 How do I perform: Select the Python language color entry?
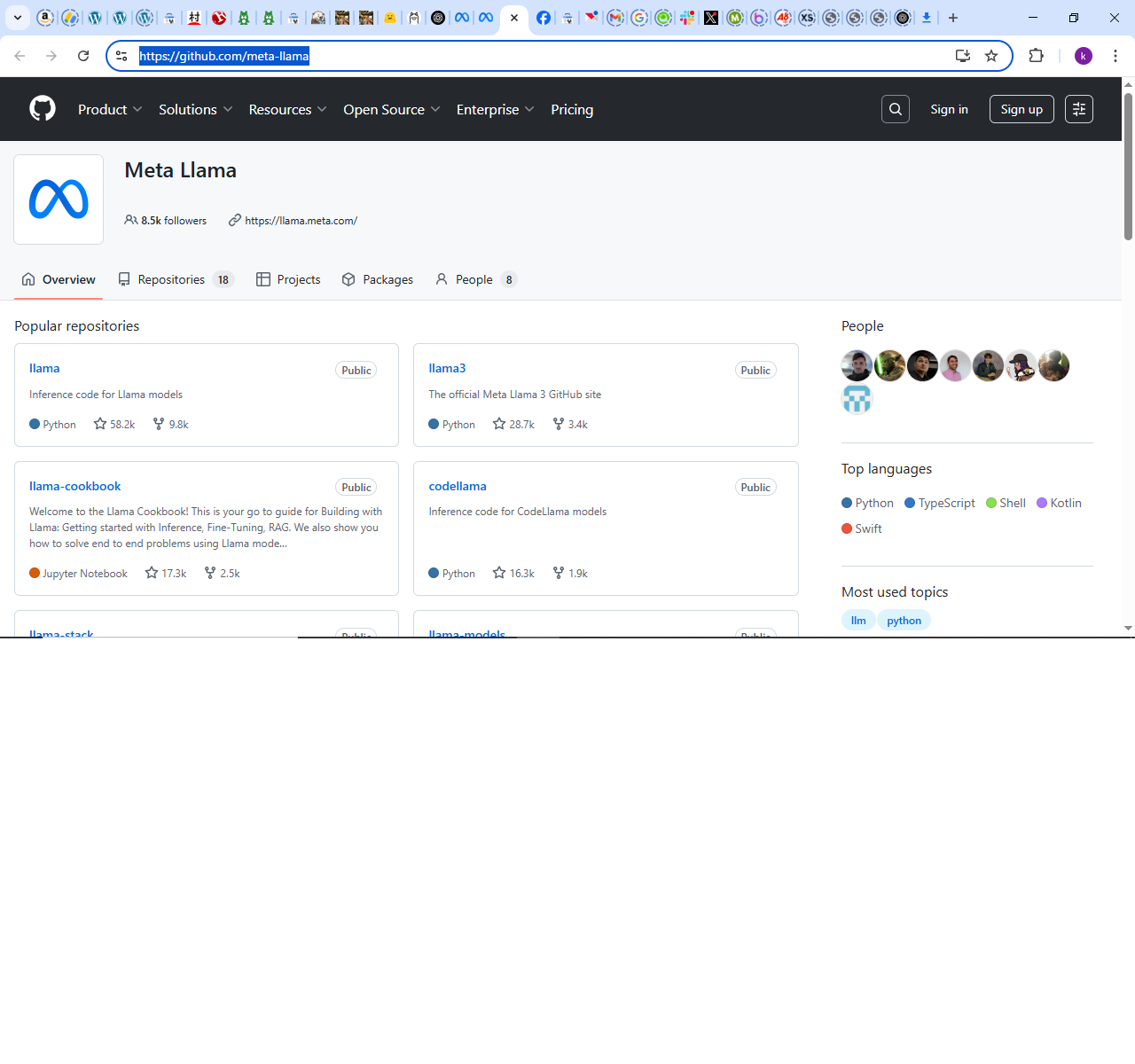(x=867, y=503)
